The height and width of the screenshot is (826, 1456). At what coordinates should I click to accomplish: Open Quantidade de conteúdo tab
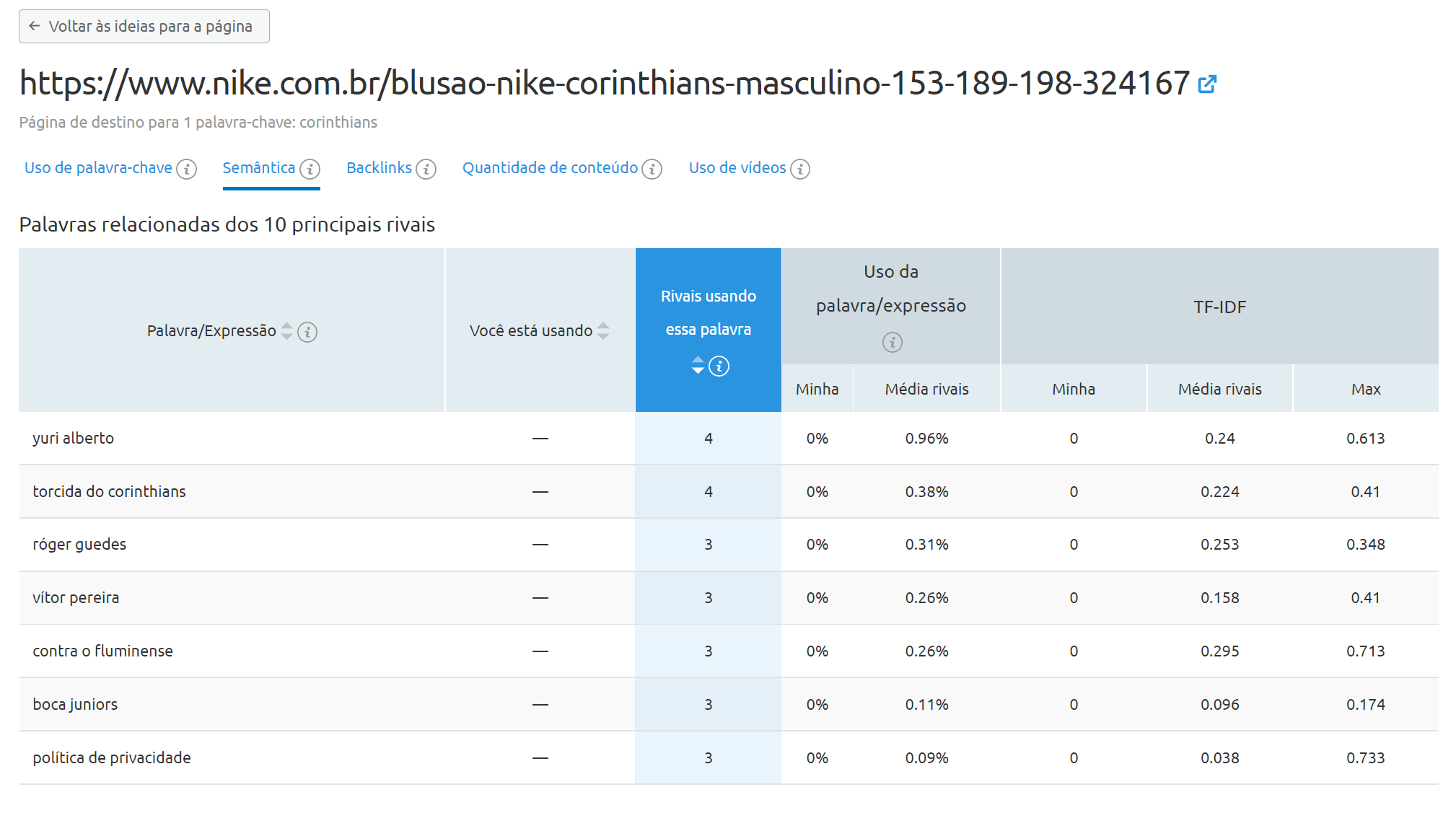click(x=550, y=168)
